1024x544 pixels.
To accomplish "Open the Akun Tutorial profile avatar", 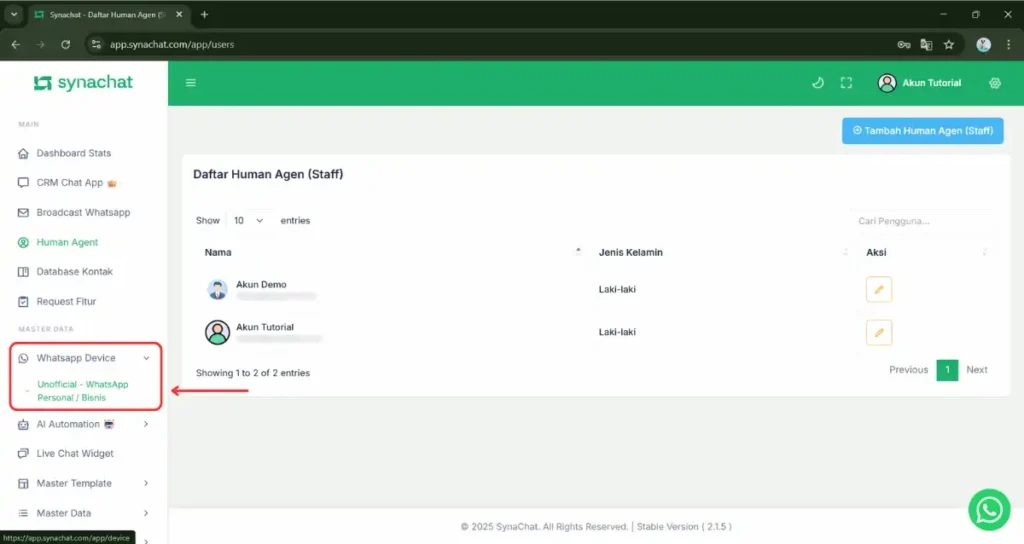I will click(887, 83).
